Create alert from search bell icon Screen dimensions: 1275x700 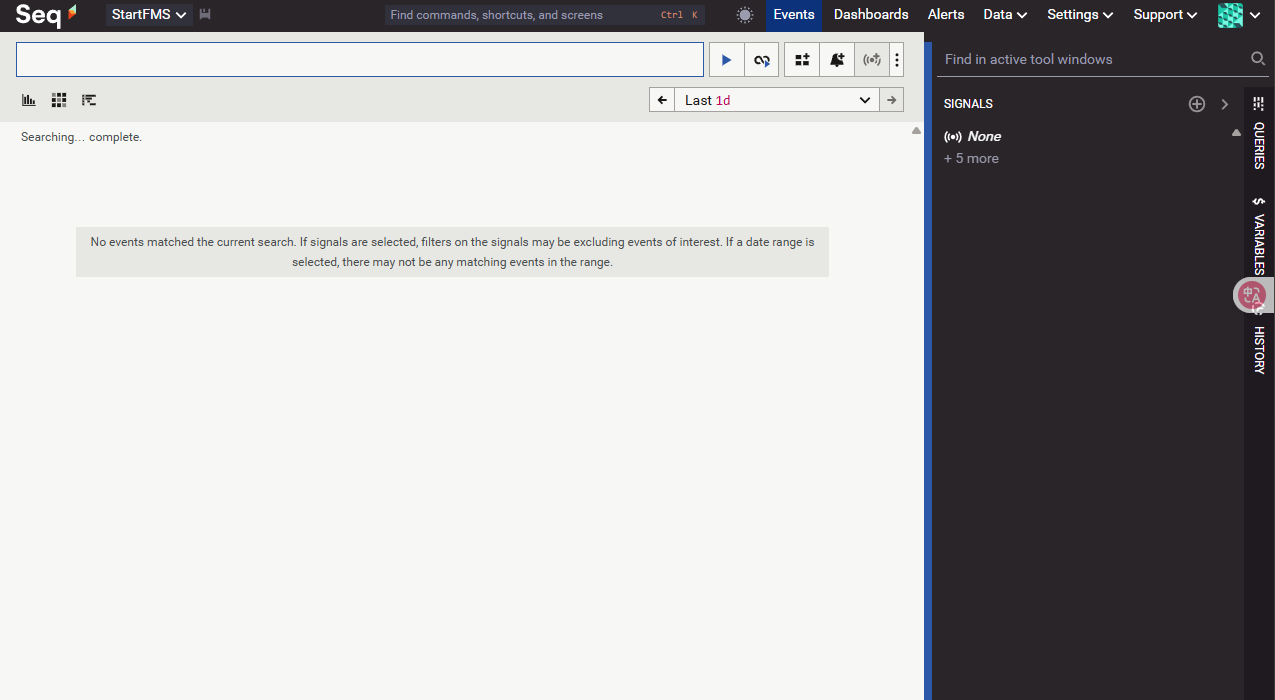point(837,60)
